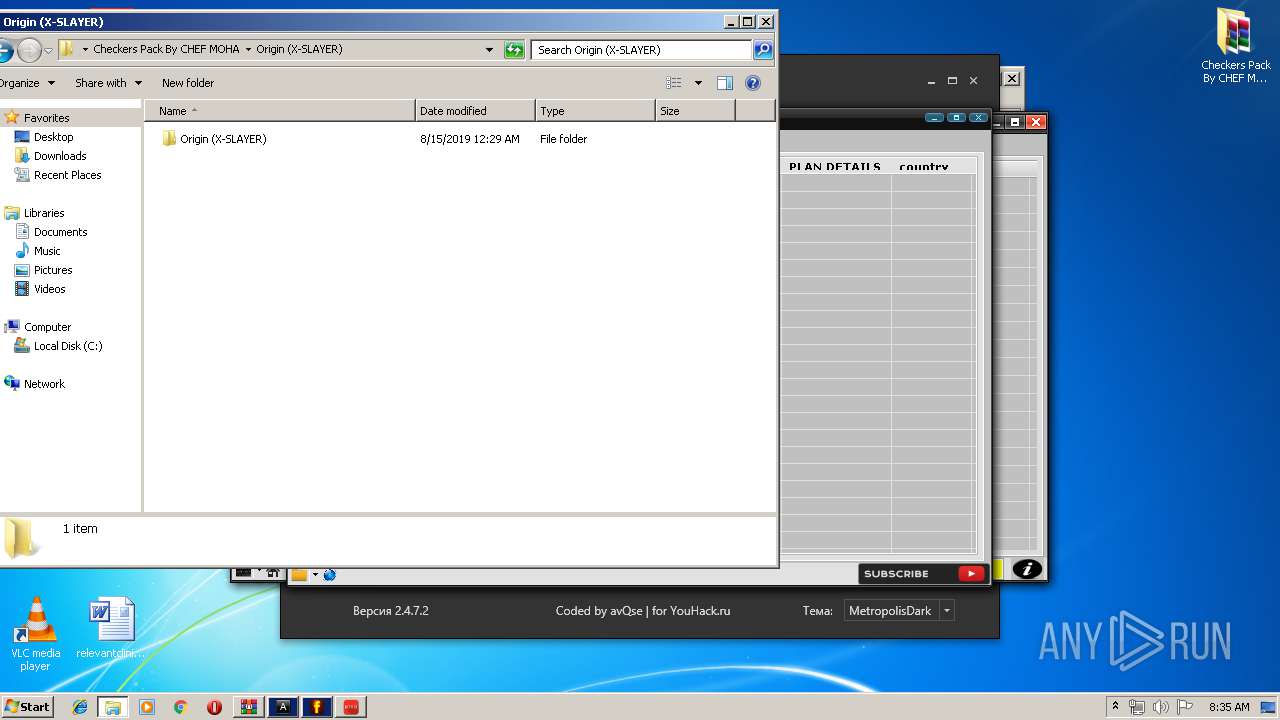Select Recent Places in Favorites
The width and height of the screenshot is (1280, 720).
67,175
